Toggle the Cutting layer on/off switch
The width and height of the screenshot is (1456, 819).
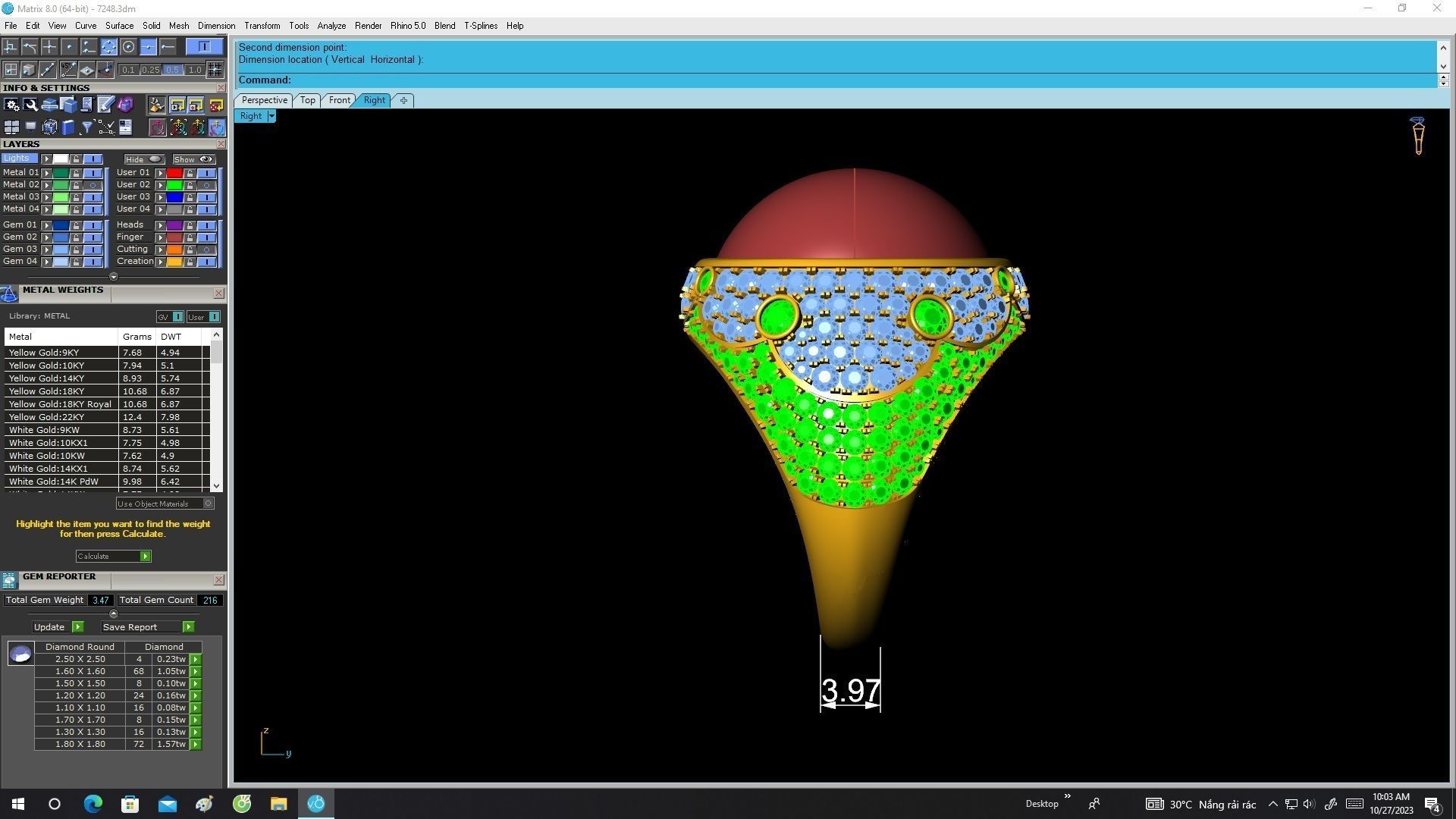click(x=206, y=249)
